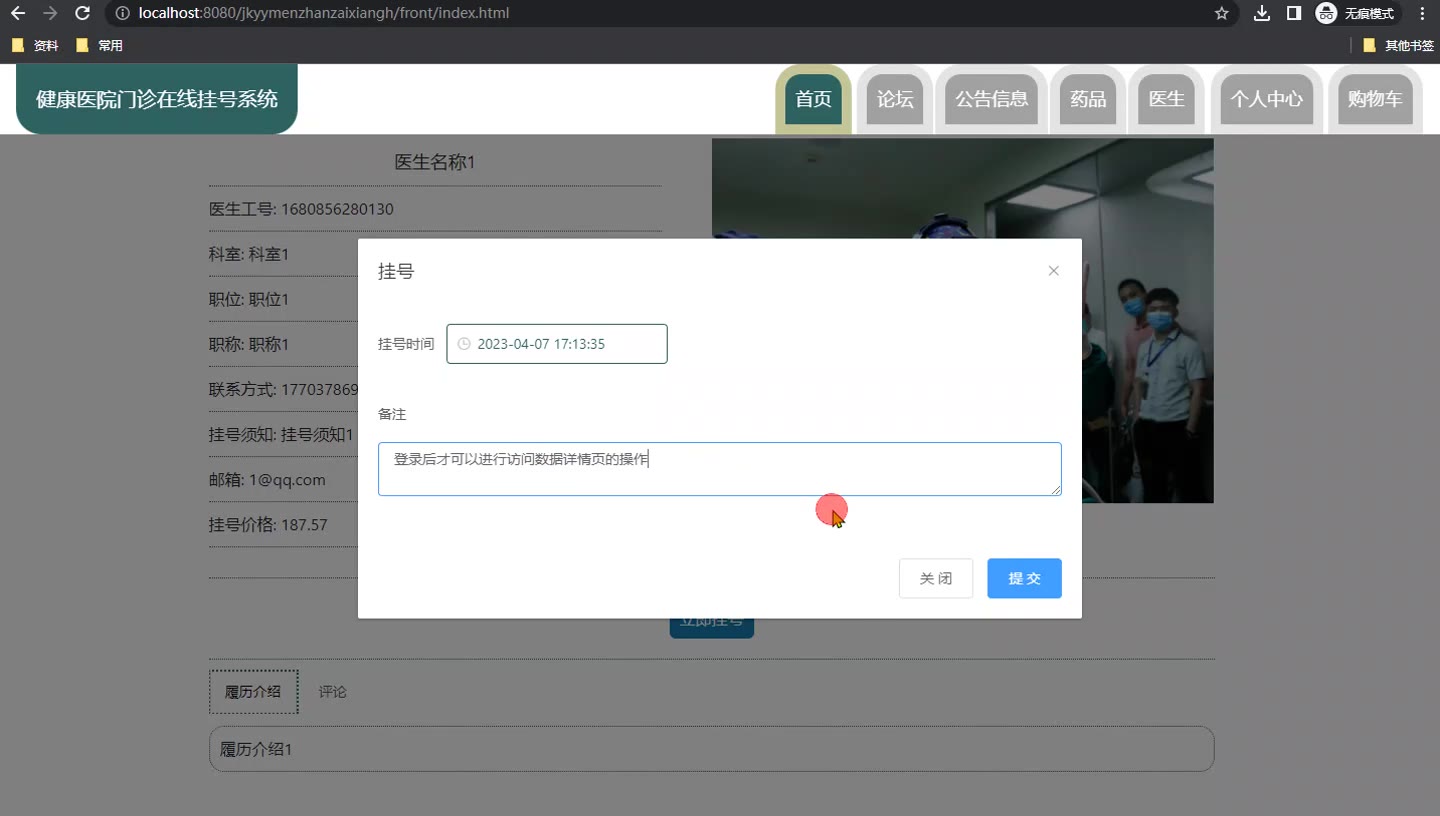Image resolution: width=1440 pixels, height=816 pixels.
Task: Go to the 首页 navigation tab
Action: 813,99
